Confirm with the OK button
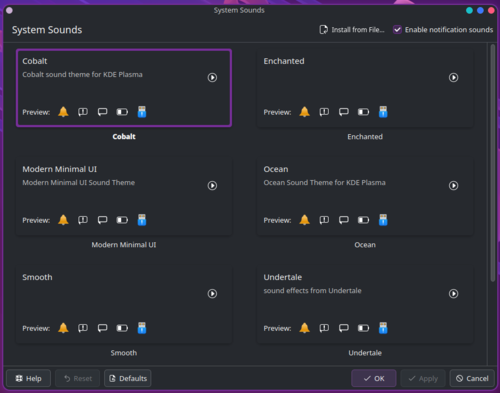This screenshot has width=500, height=393. (374, 378)
